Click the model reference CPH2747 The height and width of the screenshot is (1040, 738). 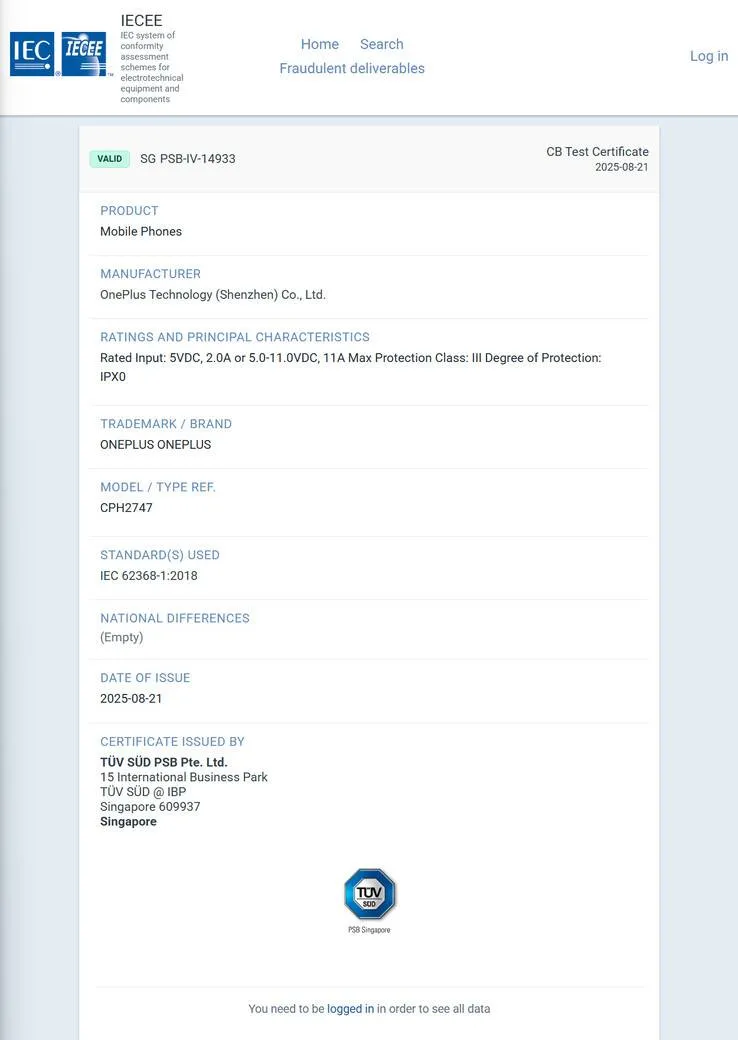[126, 507]
